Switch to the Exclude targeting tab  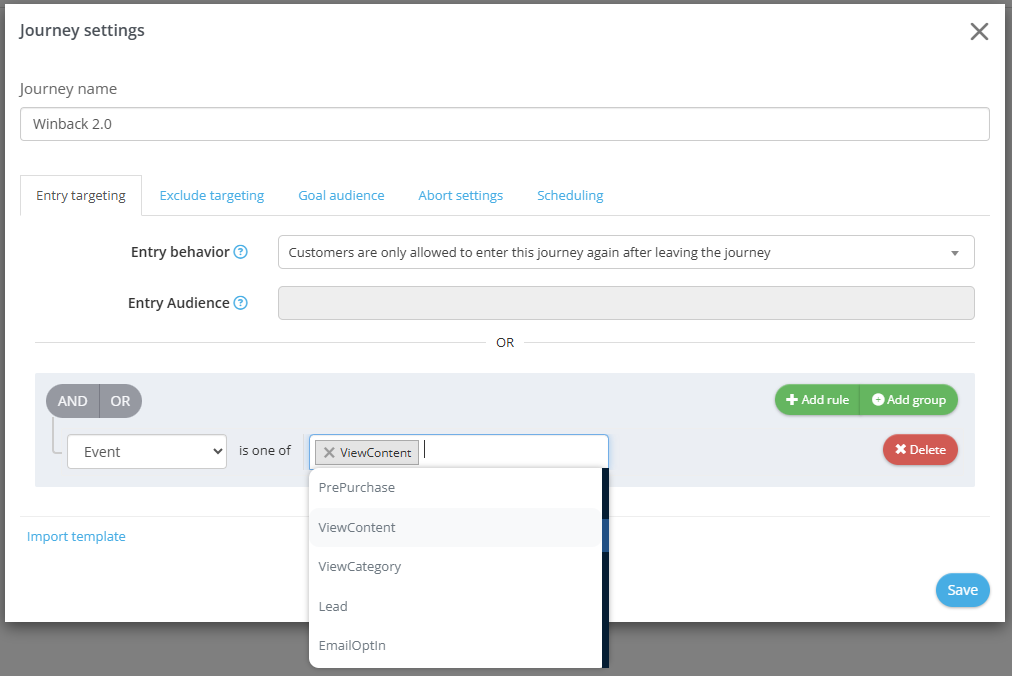point(212,196)
